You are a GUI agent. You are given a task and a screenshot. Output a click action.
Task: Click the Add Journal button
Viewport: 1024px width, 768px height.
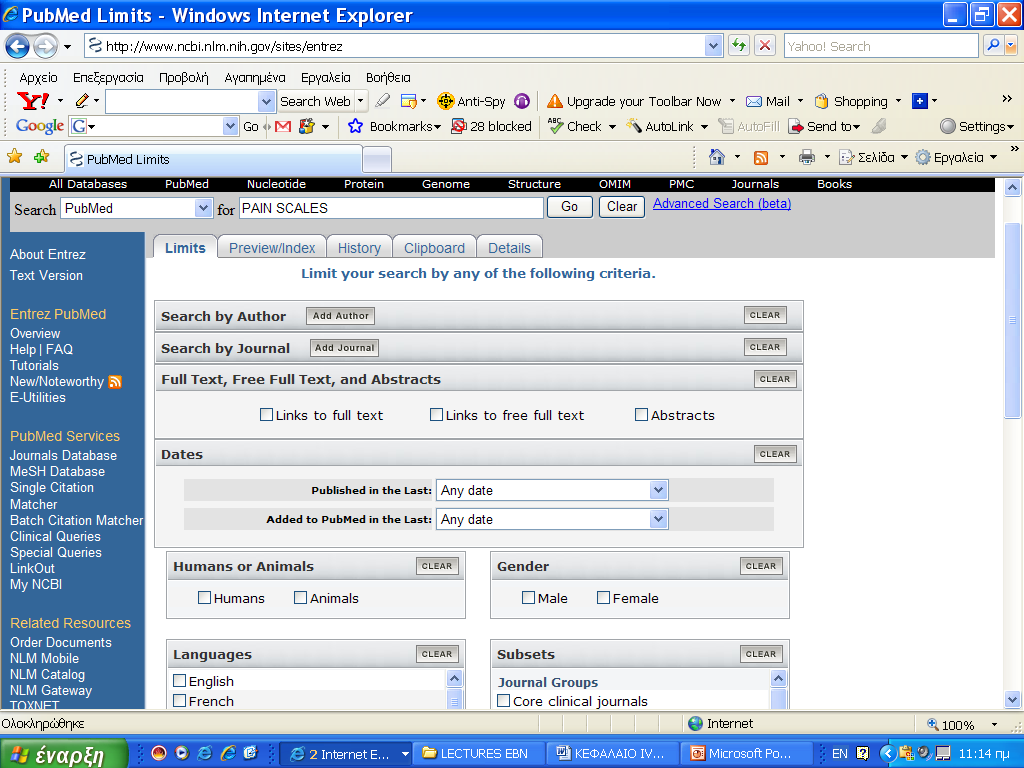344,347
